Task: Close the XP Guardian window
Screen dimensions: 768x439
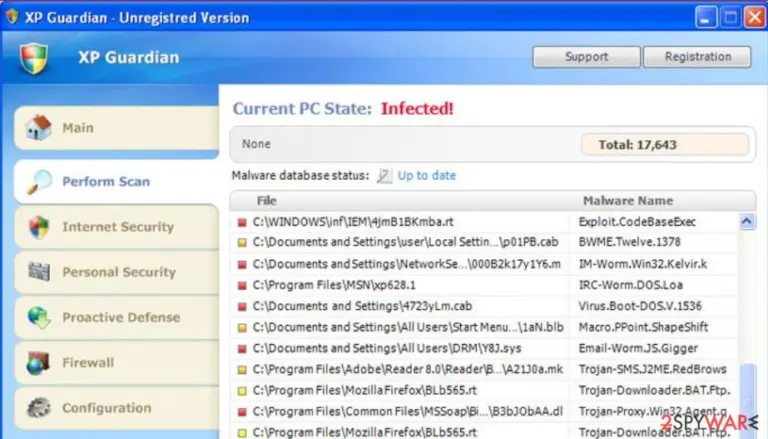Action: click(x=755, y=18)
